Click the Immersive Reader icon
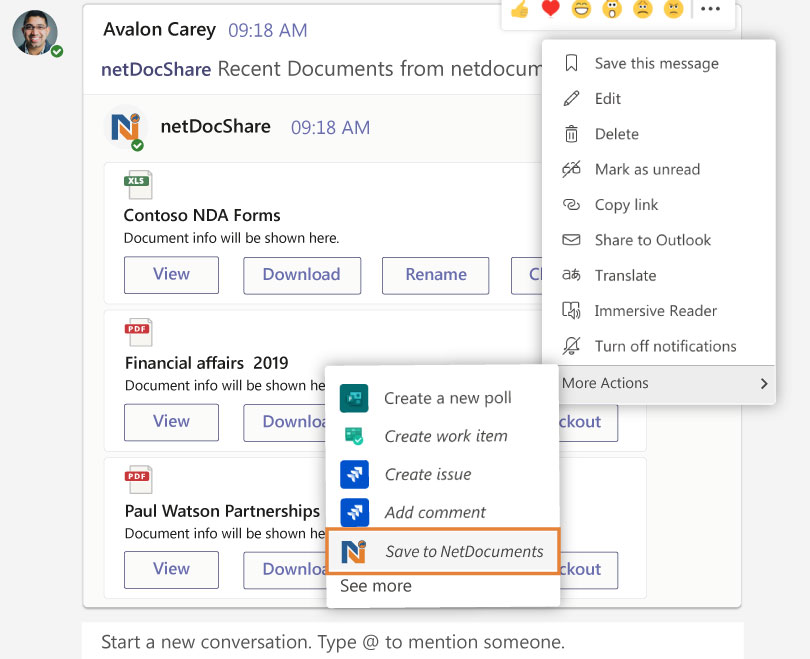Screen dimensions: 810x659 [571, 310]
